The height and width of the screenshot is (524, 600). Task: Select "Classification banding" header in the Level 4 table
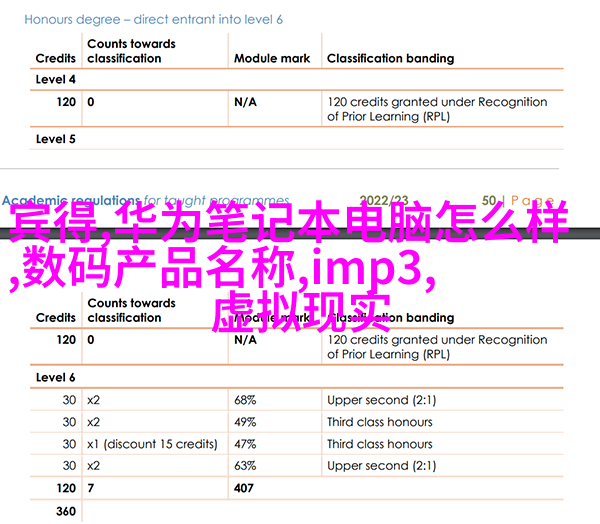pyautogui.click(x=390, y=58)
